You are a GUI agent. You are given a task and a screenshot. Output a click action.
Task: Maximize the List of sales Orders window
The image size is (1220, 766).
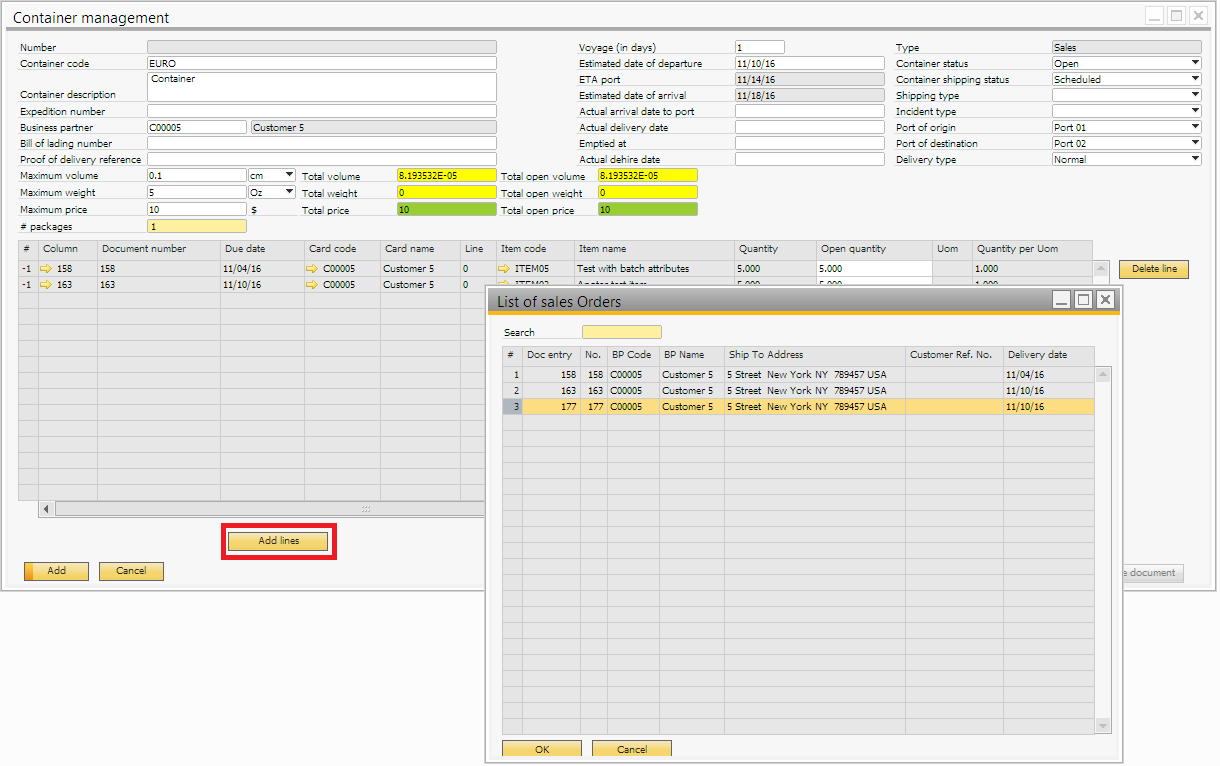tap(1083, 300)
